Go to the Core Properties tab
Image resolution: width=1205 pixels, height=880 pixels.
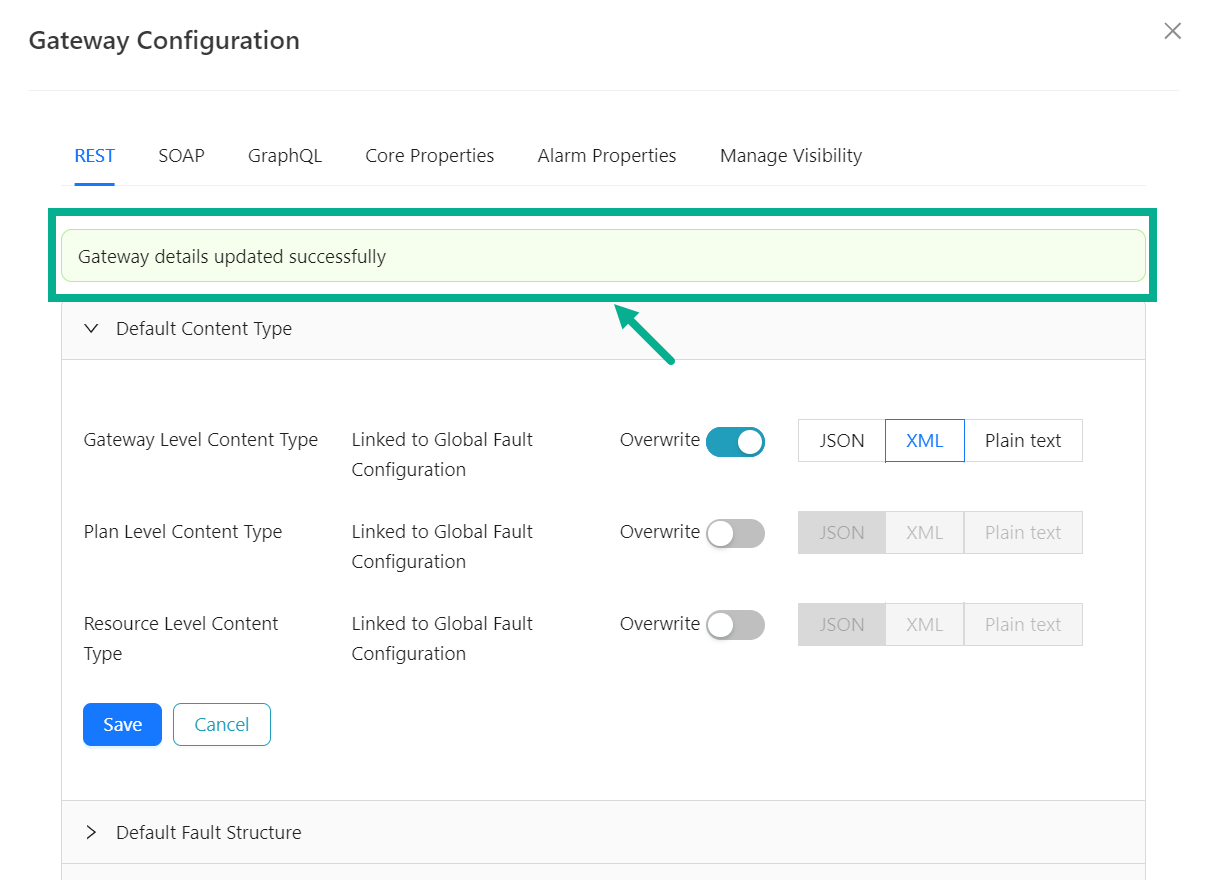[x=429, y=156]
